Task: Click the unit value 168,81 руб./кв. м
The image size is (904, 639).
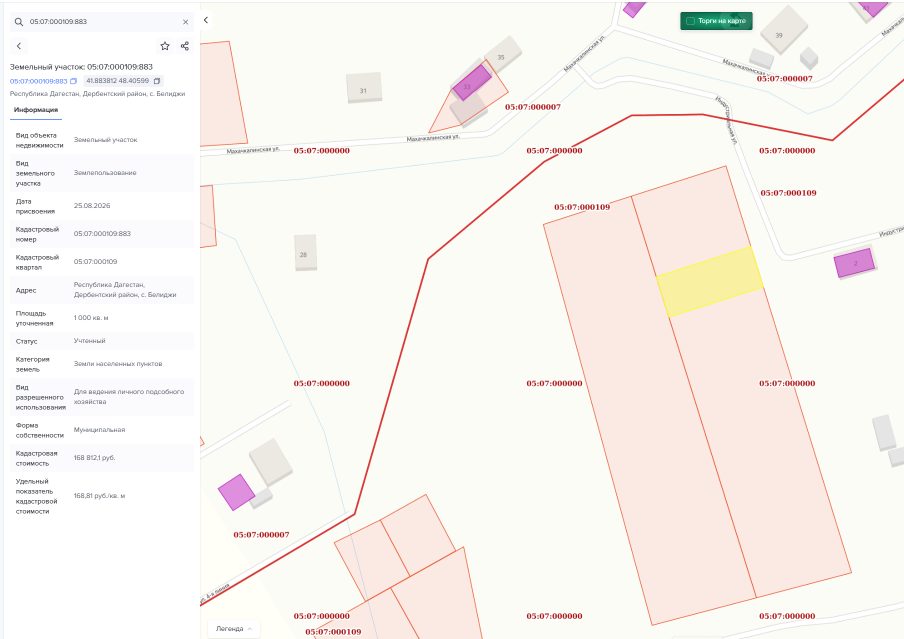Action: pyautogui.click(x=99, y=495)
